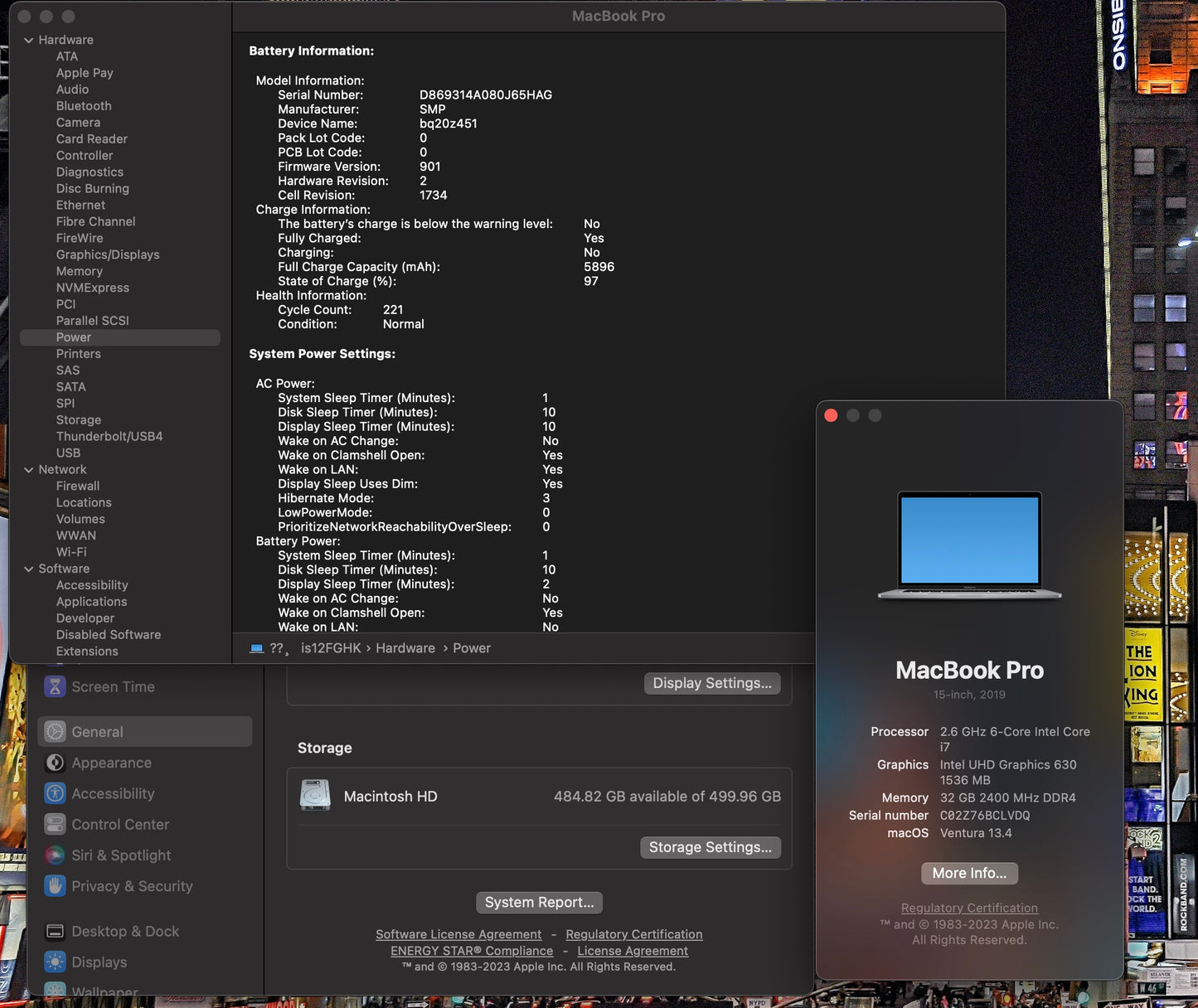Collapse the Software tree section
This screenshot has height=1008, width=1198.
click(x=29, y=569)
